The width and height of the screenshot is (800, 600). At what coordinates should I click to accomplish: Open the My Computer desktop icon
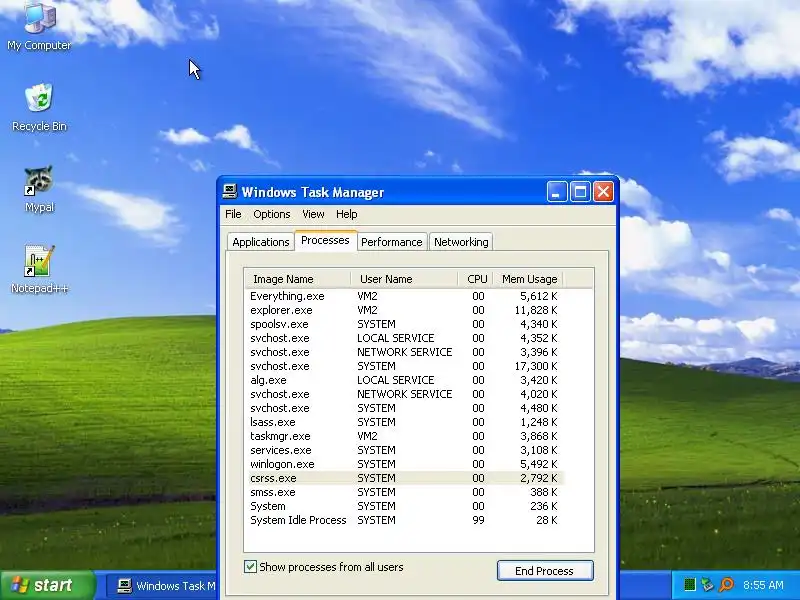(x=39, y=26)
